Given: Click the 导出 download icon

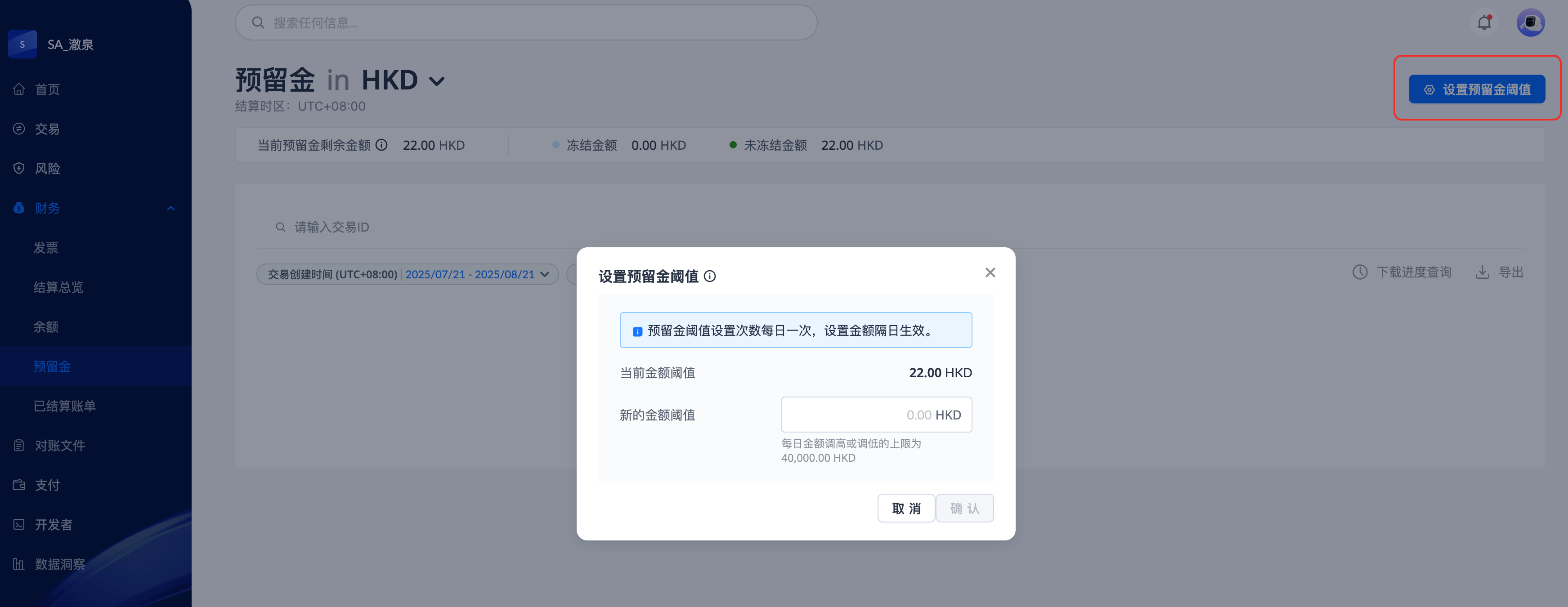Looking at the screenshot, I should point(1482,272).
